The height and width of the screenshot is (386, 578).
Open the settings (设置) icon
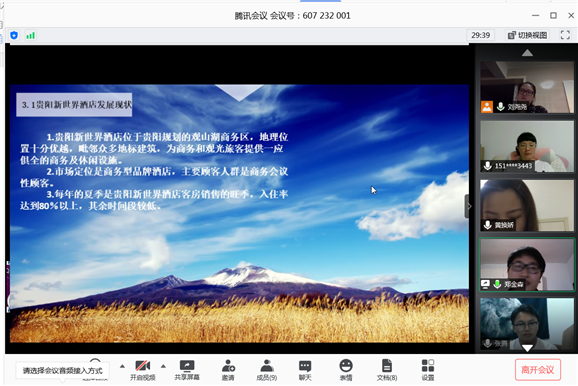[x=428, y=370]
